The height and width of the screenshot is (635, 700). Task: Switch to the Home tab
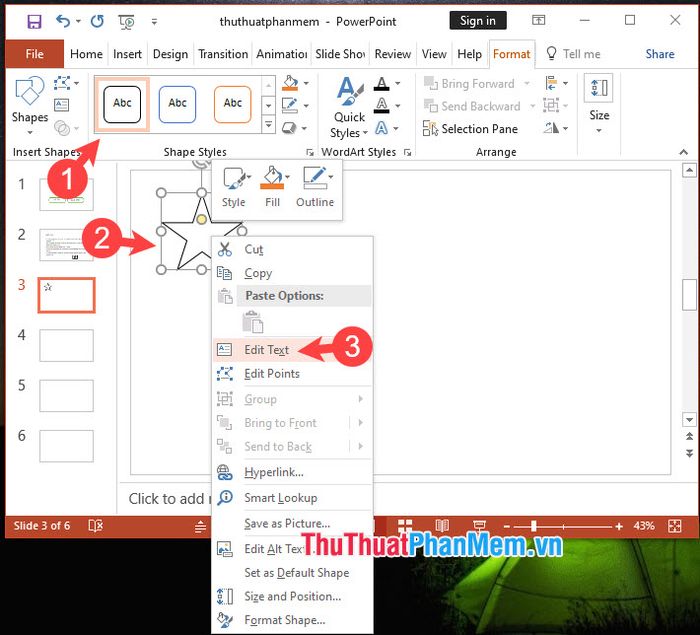[x=86, y=54]
